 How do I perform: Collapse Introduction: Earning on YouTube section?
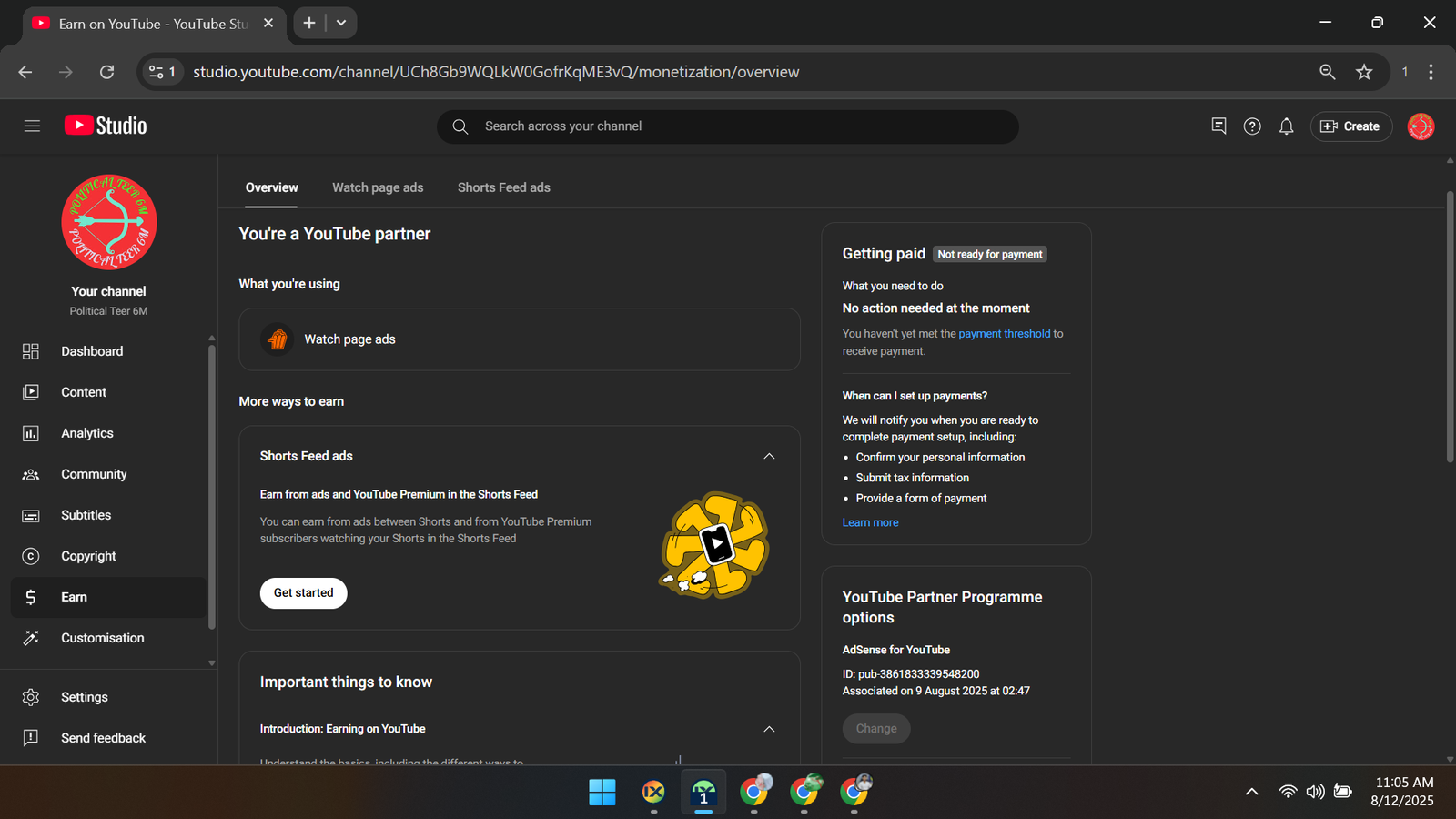[x=769, y=729]
